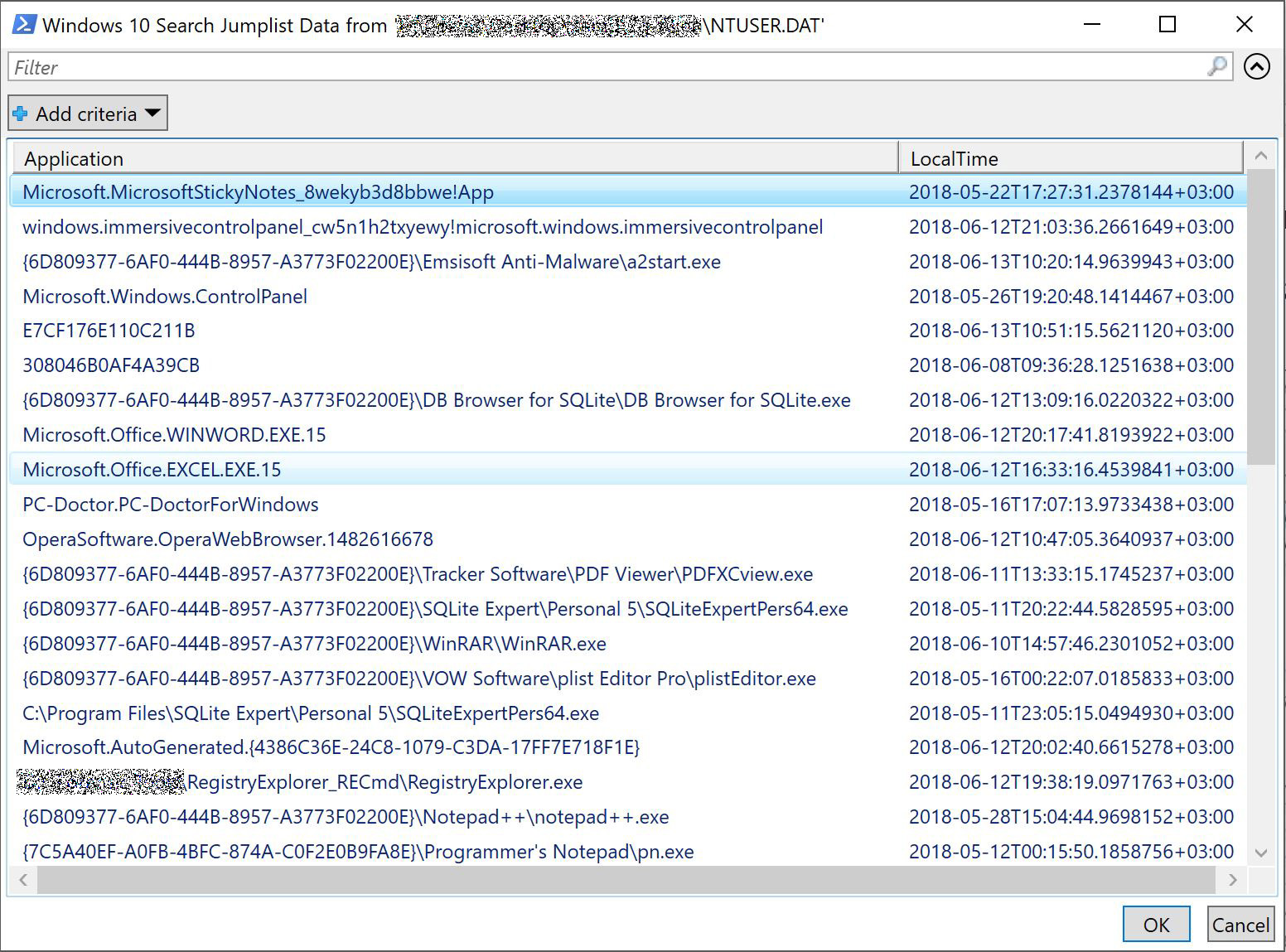This screenshot has height=952, width=1286.
Task: Click the horizontal scrollbar left arrow
Action: (22, 880)
